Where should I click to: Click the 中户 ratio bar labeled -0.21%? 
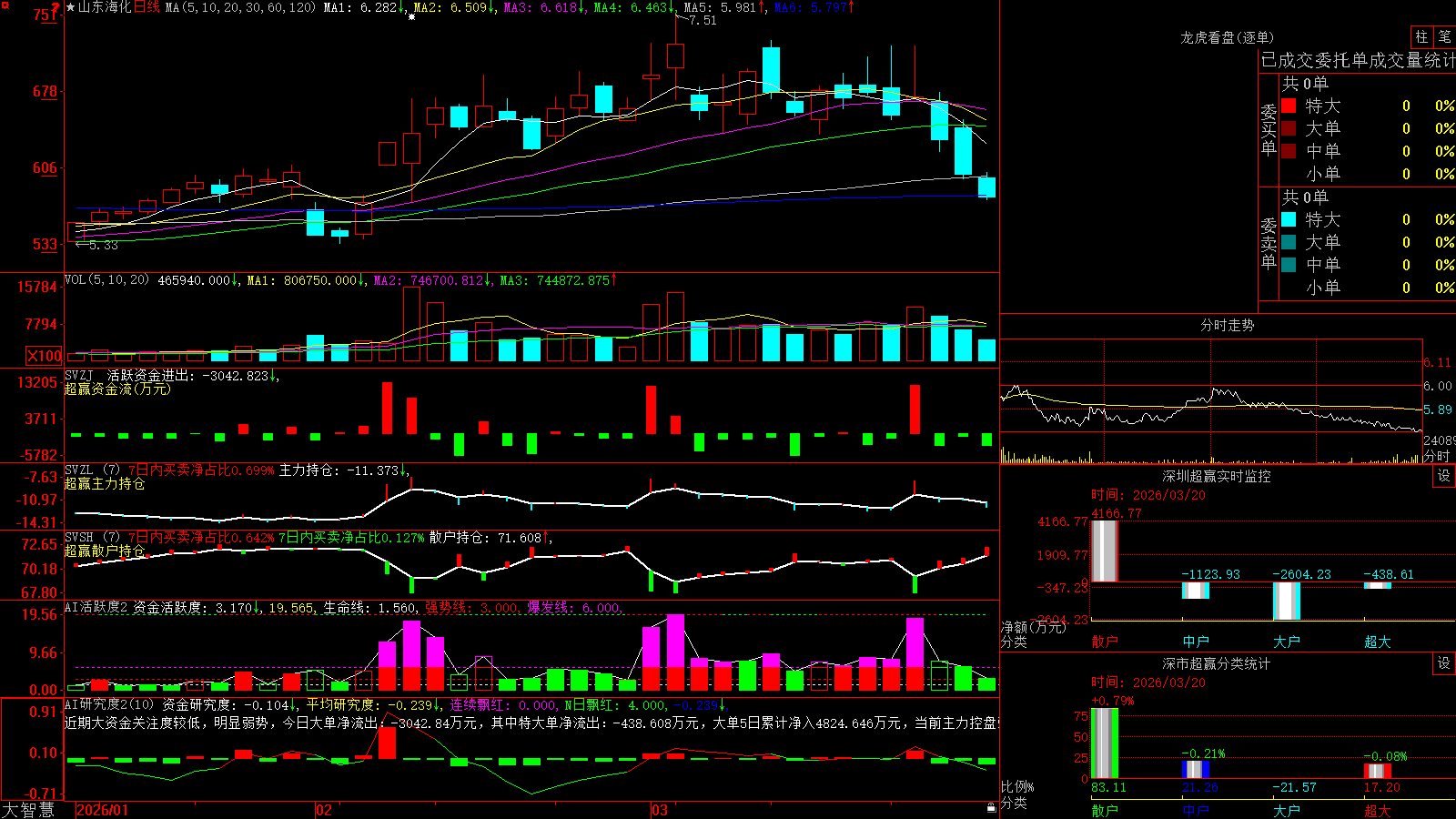pos(1195,770)
